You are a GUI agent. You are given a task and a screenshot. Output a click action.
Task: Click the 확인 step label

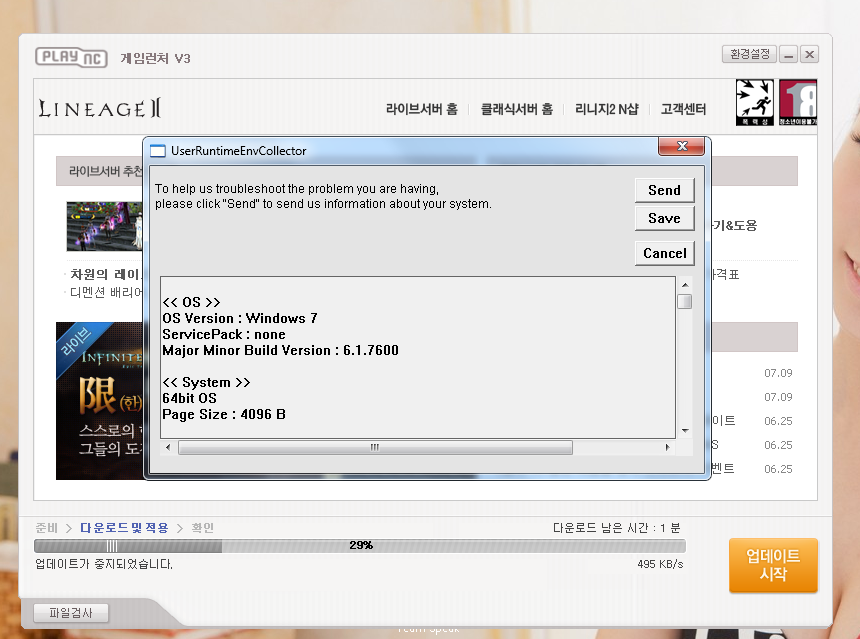pyautogui.click(x=202, y=528)
